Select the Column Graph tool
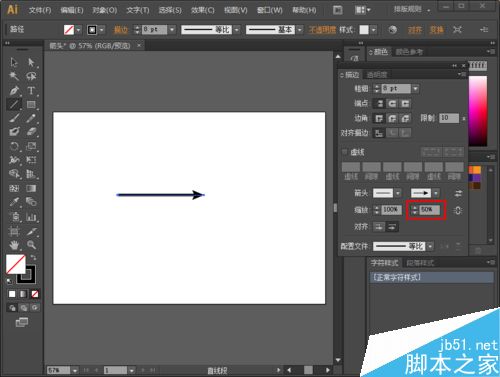 tap(31, 217)
